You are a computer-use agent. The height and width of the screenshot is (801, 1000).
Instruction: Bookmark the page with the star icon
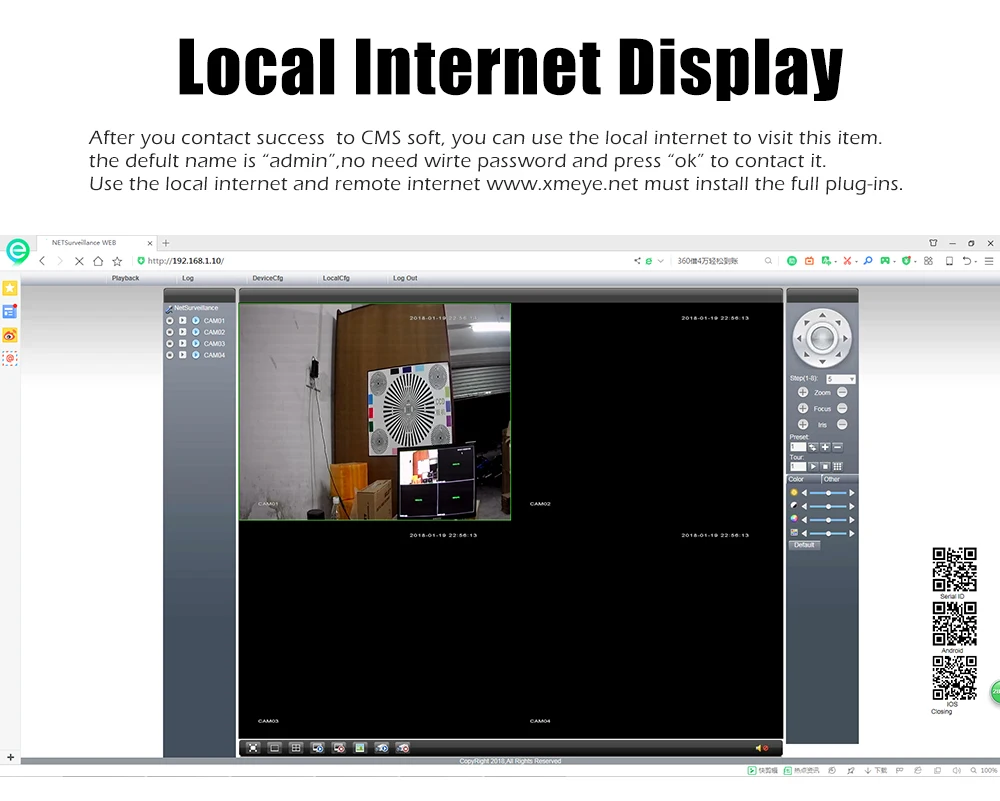[117, 261]
